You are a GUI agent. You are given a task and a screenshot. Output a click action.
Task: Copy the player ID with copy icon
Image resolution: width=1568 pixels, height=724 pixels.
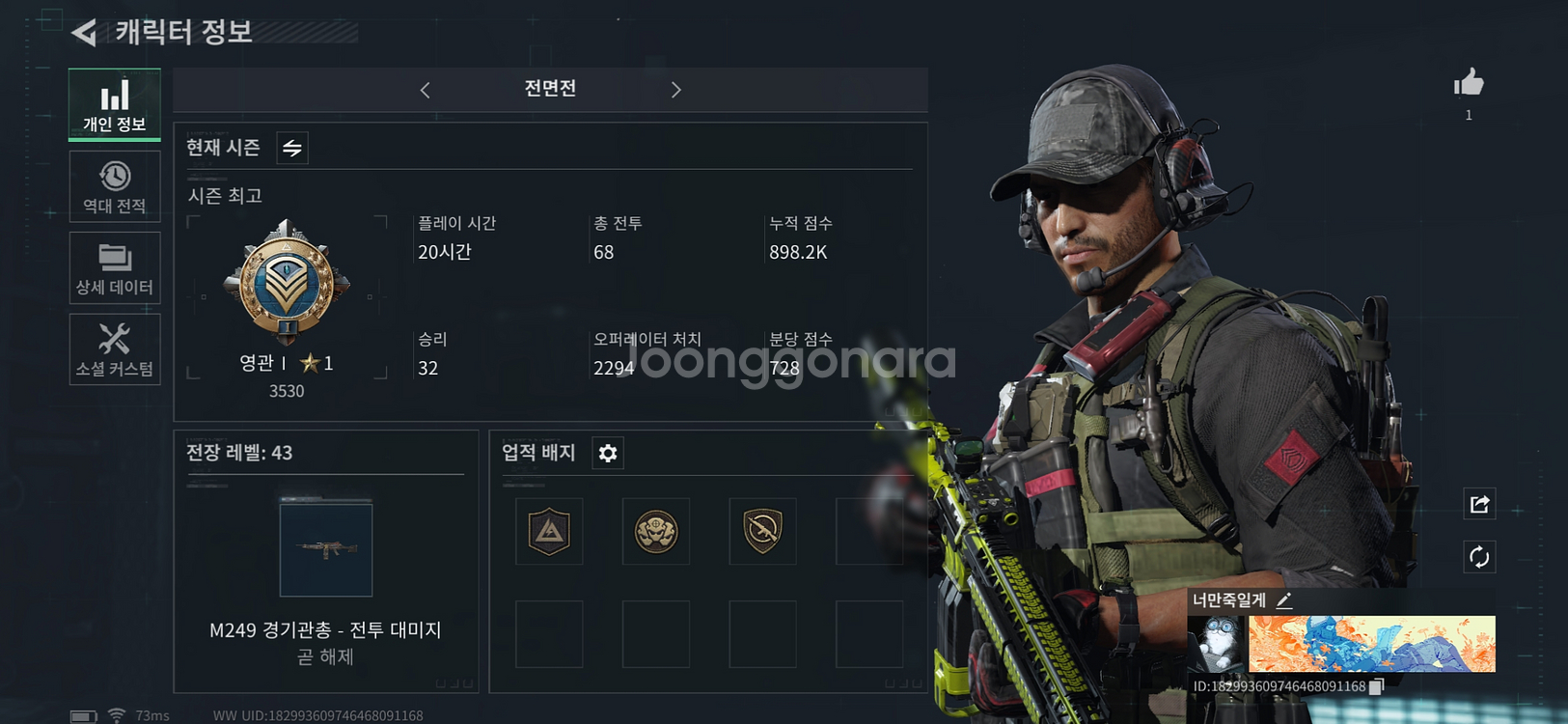click(1377, 686)
